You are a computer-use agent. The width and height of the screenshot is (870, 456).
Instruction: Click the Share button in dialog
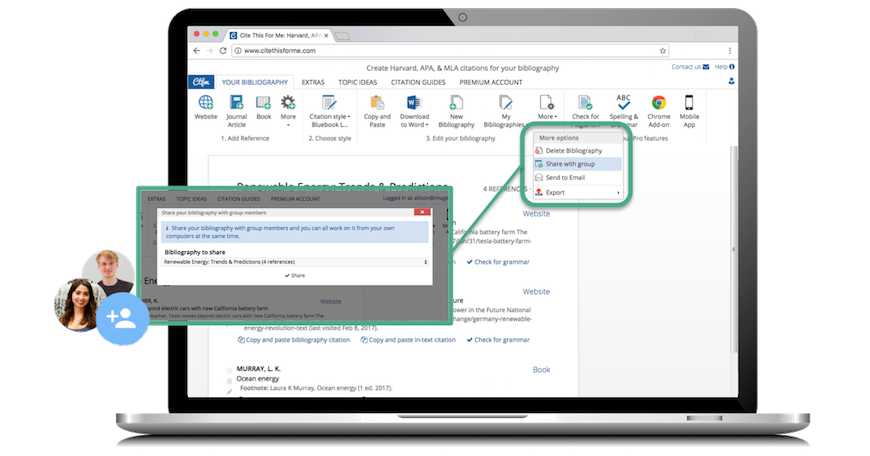(295, 275)
